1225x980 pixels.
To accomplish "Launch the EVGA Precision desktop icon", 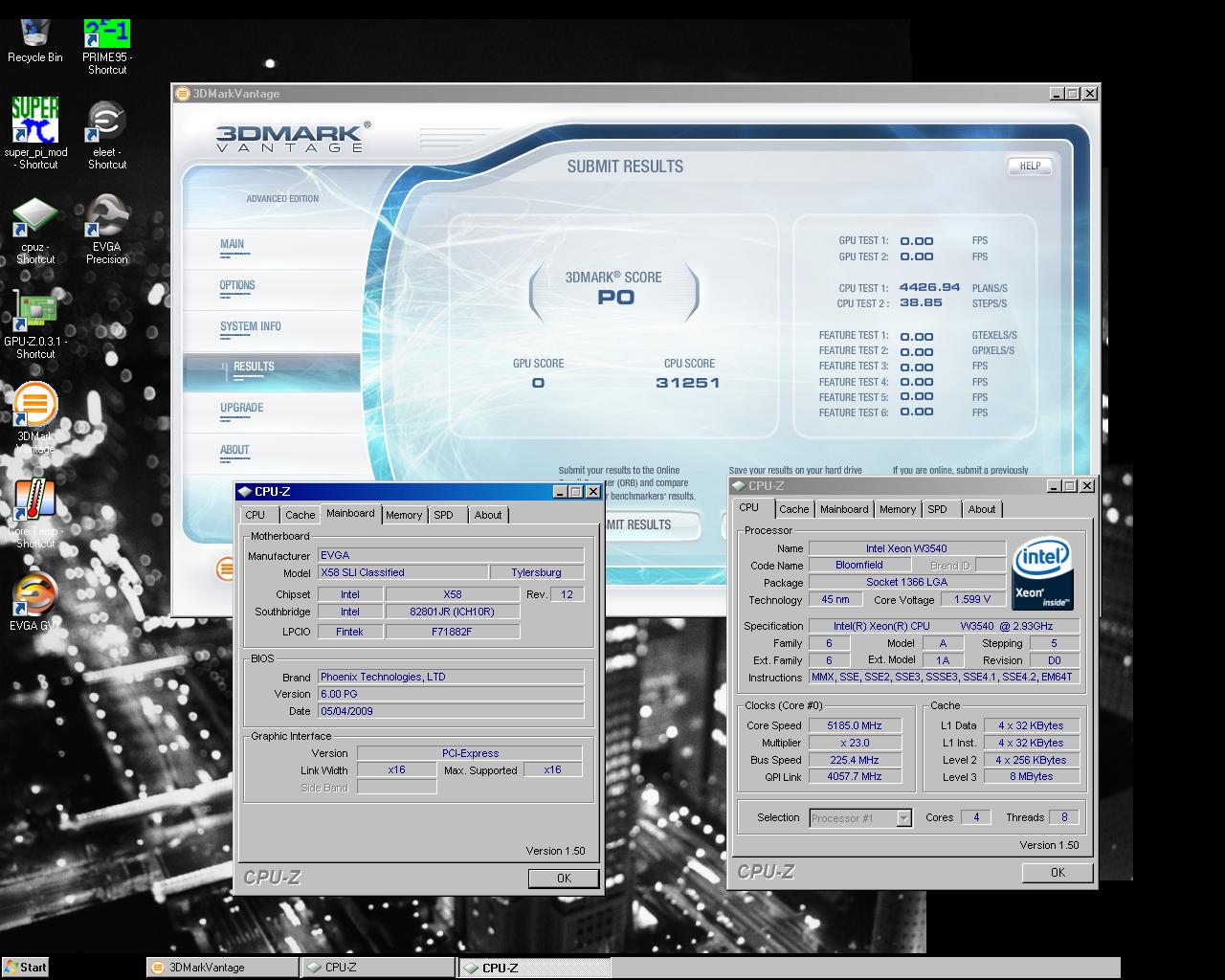I will (106, 230).
